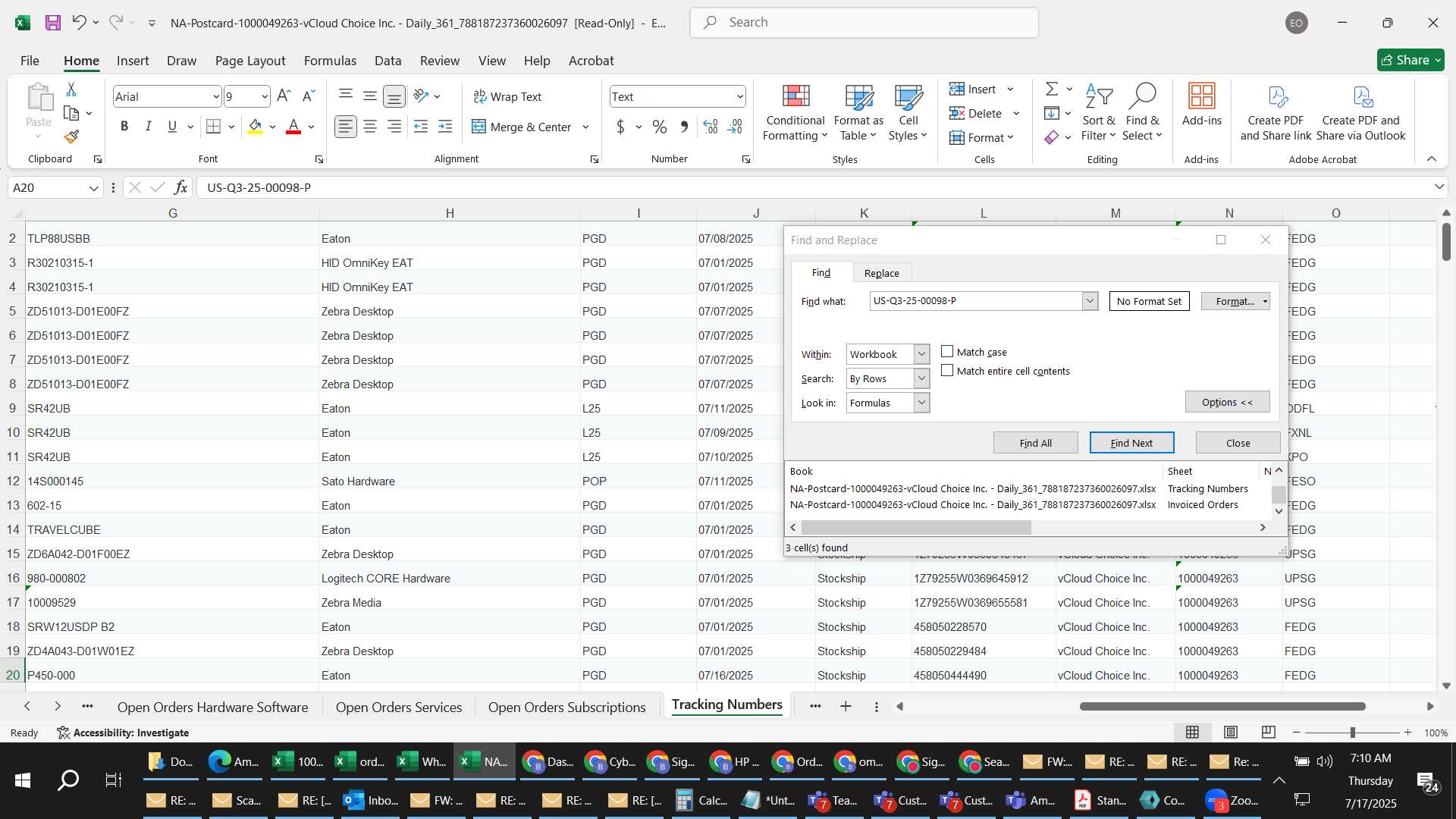Viewport: 1456px width, 819px height.
Task: Center text horizontally in the cell
Action: coord(370,127)
